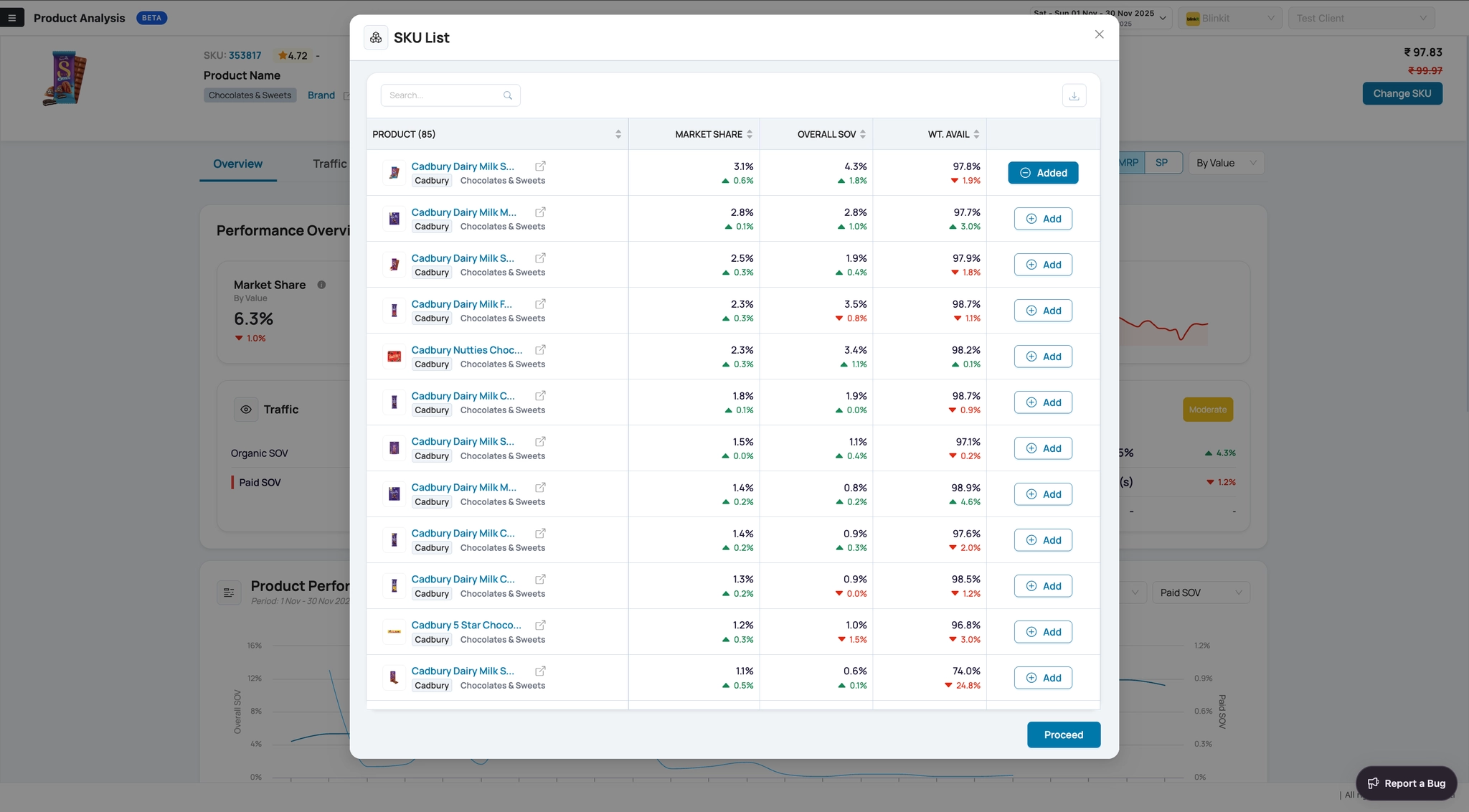Select the SP price toggle

[x=1161, y=163]
